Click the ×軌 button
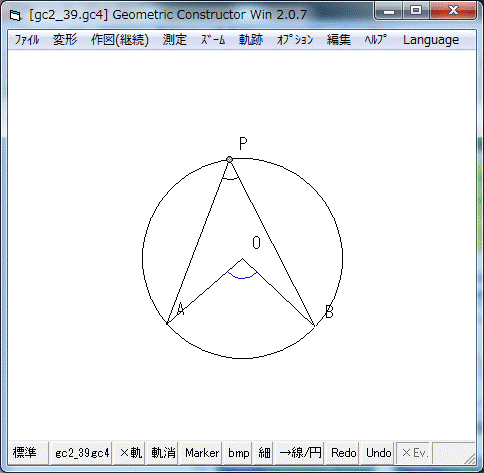Image resolution: width=484 pixels, height=473 pixels. coord(131,453)
